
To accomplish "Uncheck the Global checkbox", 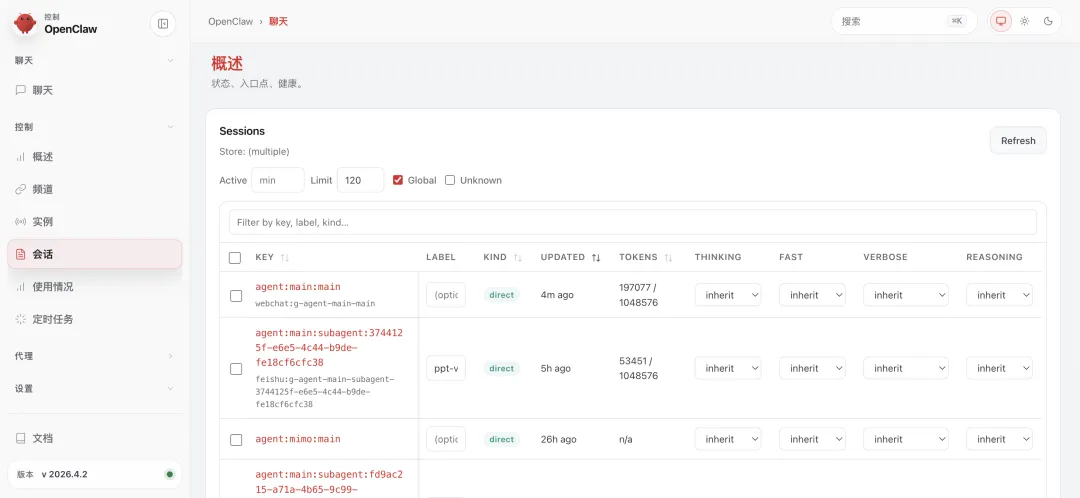I will coord(397,180).
